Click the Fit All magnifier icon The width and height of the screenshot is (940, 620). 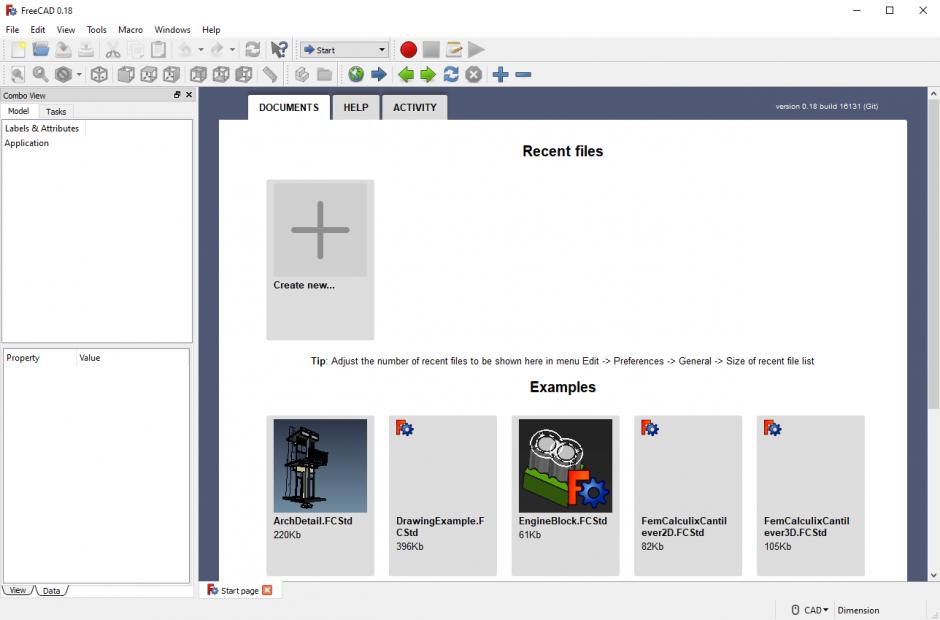18,74
